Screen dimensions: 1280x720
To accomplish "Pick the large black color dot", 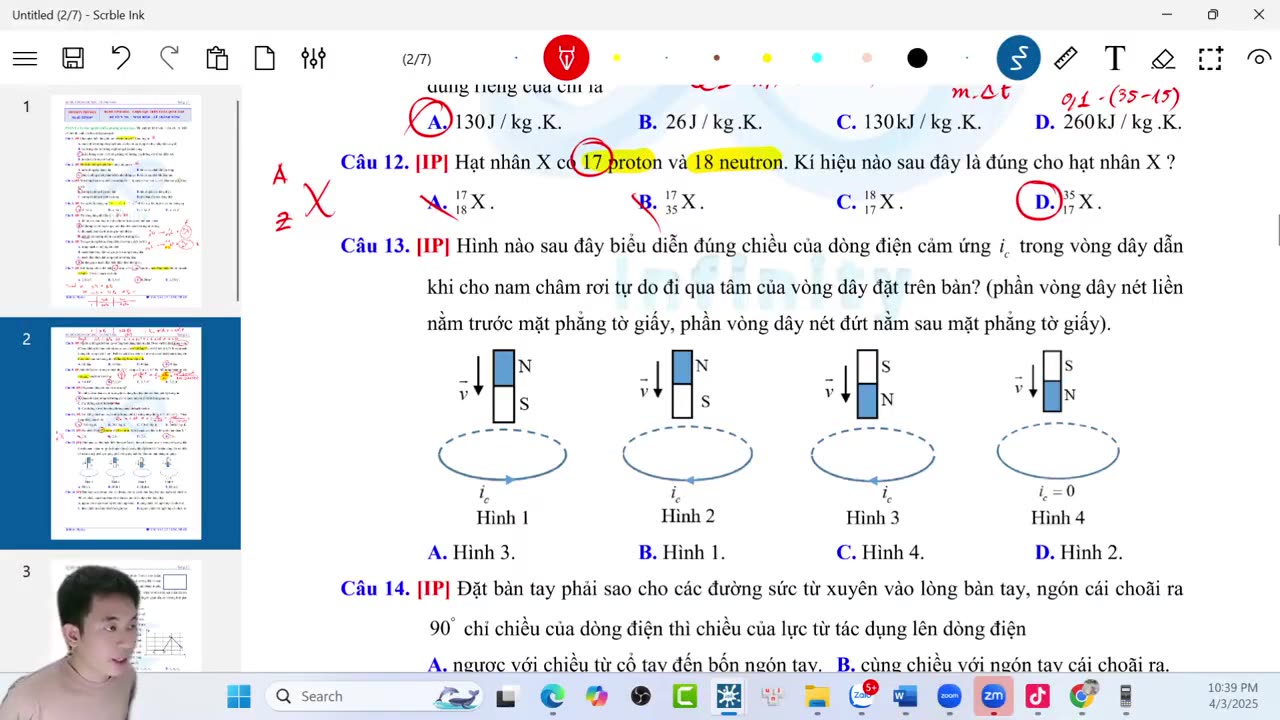I will tap(917, 58).
